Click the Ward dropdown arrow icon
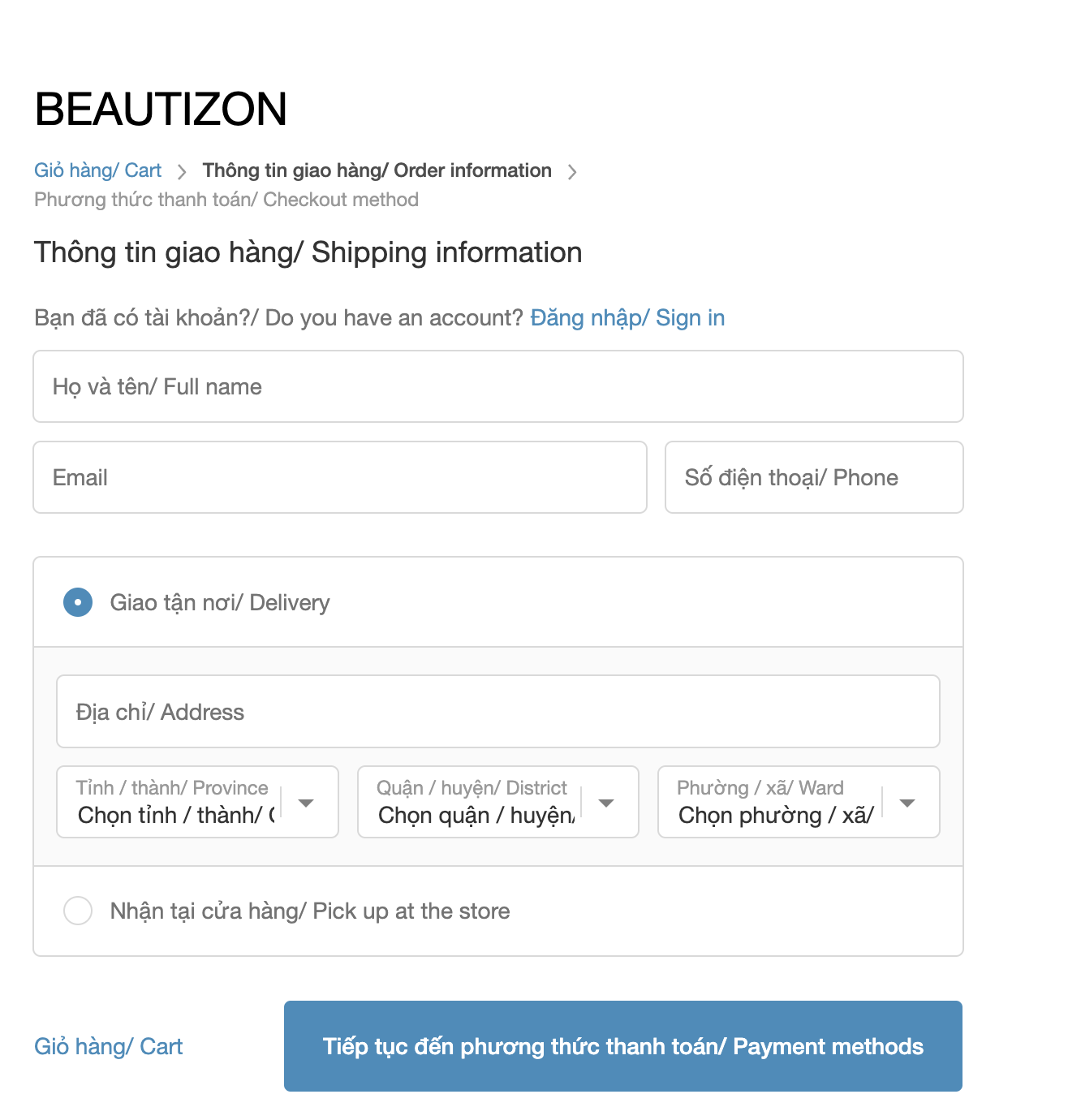Screen dimensions: 1068x1120 click(x=907, y=803)
